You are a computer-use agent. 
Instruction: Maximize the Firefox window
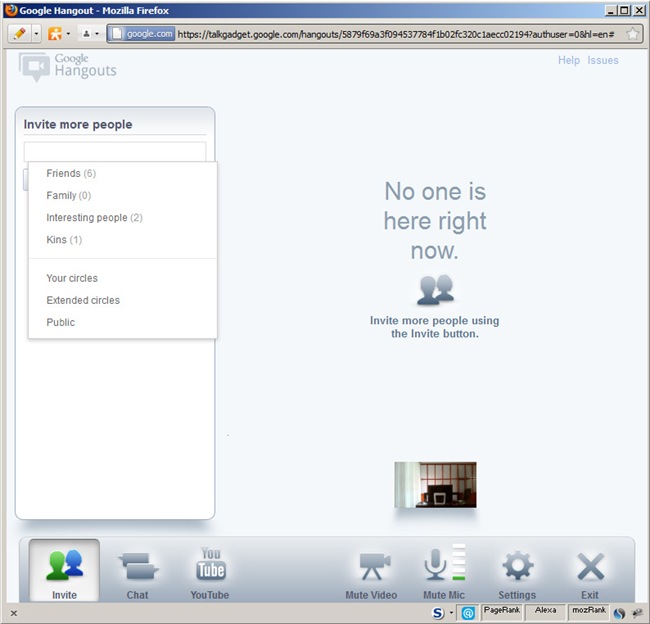(624, 10)
